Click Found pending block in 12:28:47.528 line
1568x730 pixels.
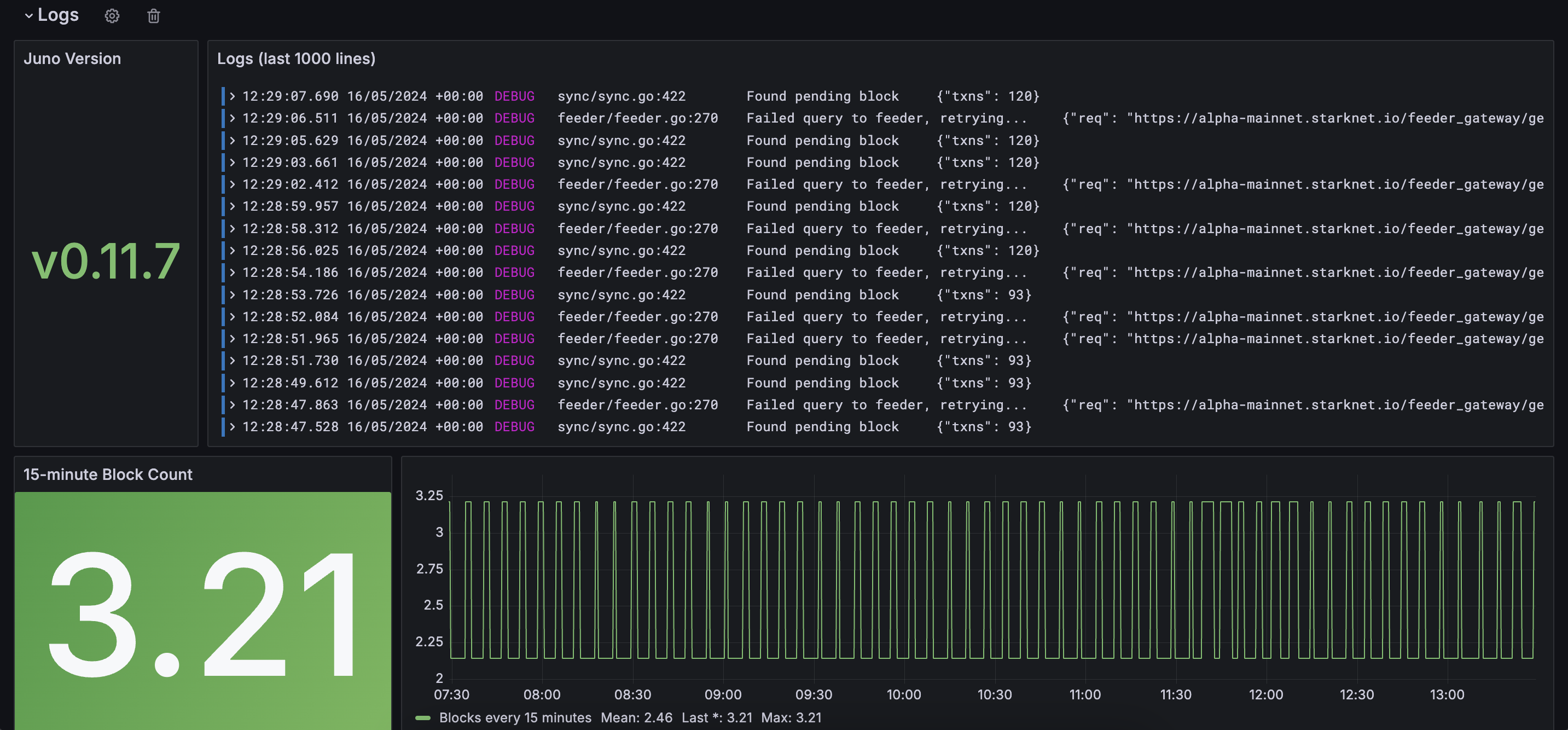click(822, 427)
